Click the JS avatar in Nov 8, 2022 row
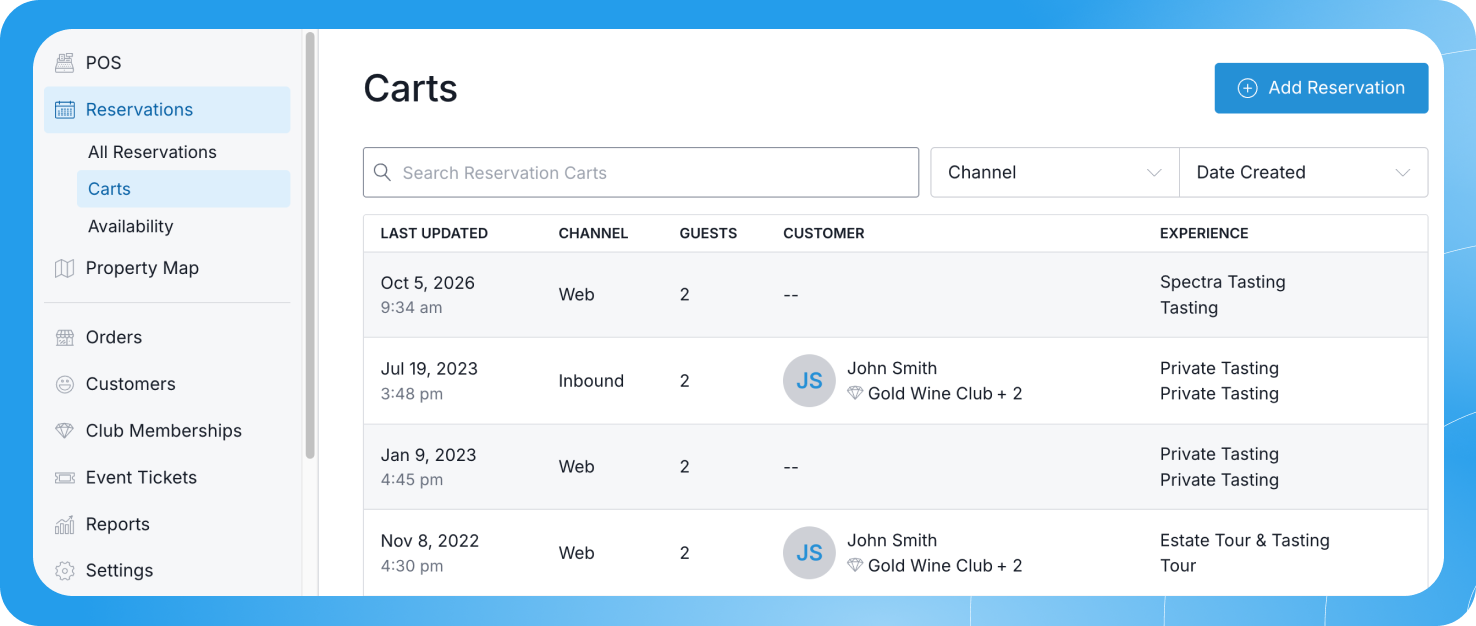Screen dimensions: 1476x626 [809, 553]
